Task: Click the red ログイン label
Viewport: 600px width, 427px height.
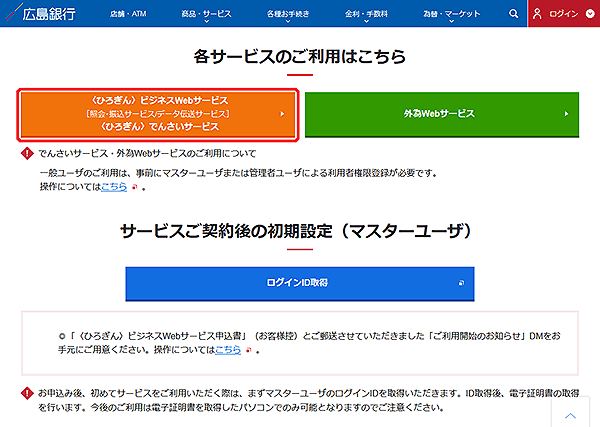Action: coord(564,14)
